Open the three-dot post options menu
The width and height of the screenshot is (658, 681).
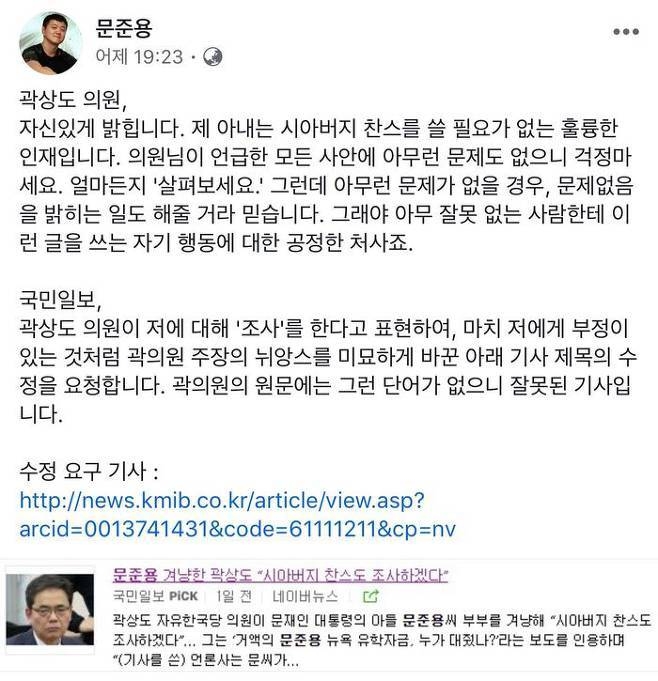pyautogui.click(x=626, y=32)
